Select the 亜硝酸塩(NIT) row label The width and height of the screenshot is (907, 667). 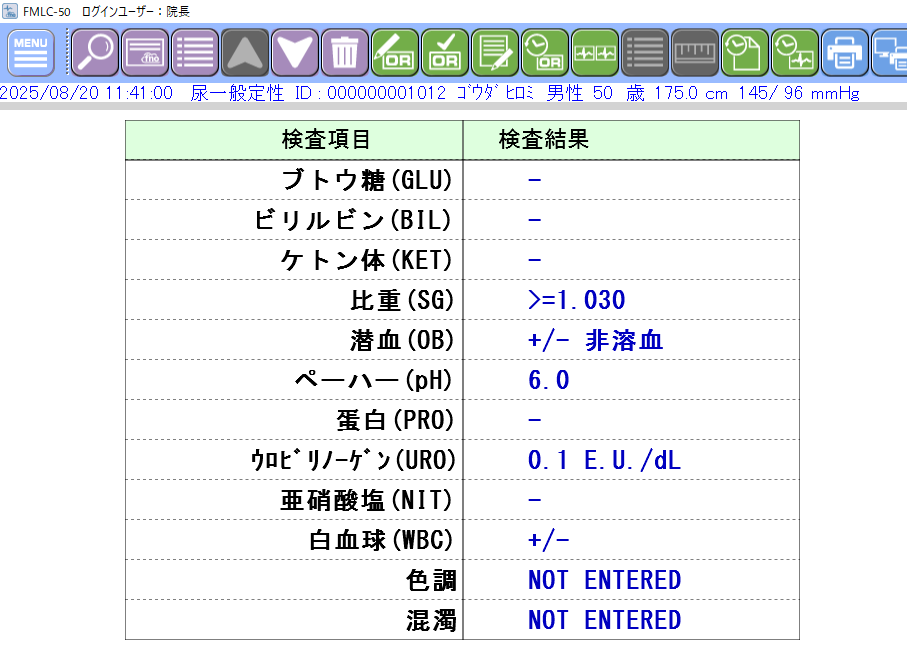(x=367, y=500)
